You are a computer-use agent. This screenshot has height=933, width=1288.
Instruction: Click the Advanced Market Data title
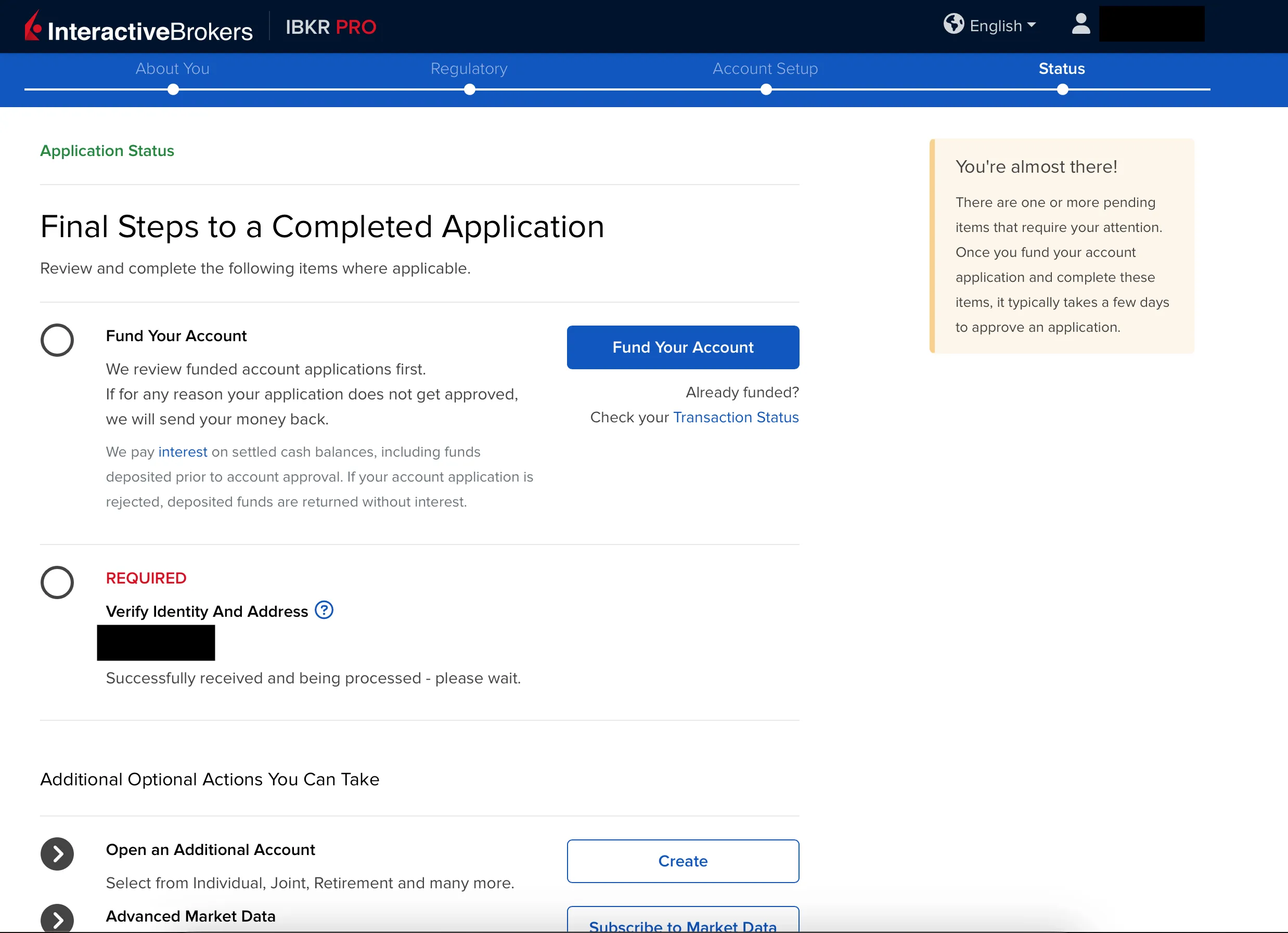click(190, 916)
